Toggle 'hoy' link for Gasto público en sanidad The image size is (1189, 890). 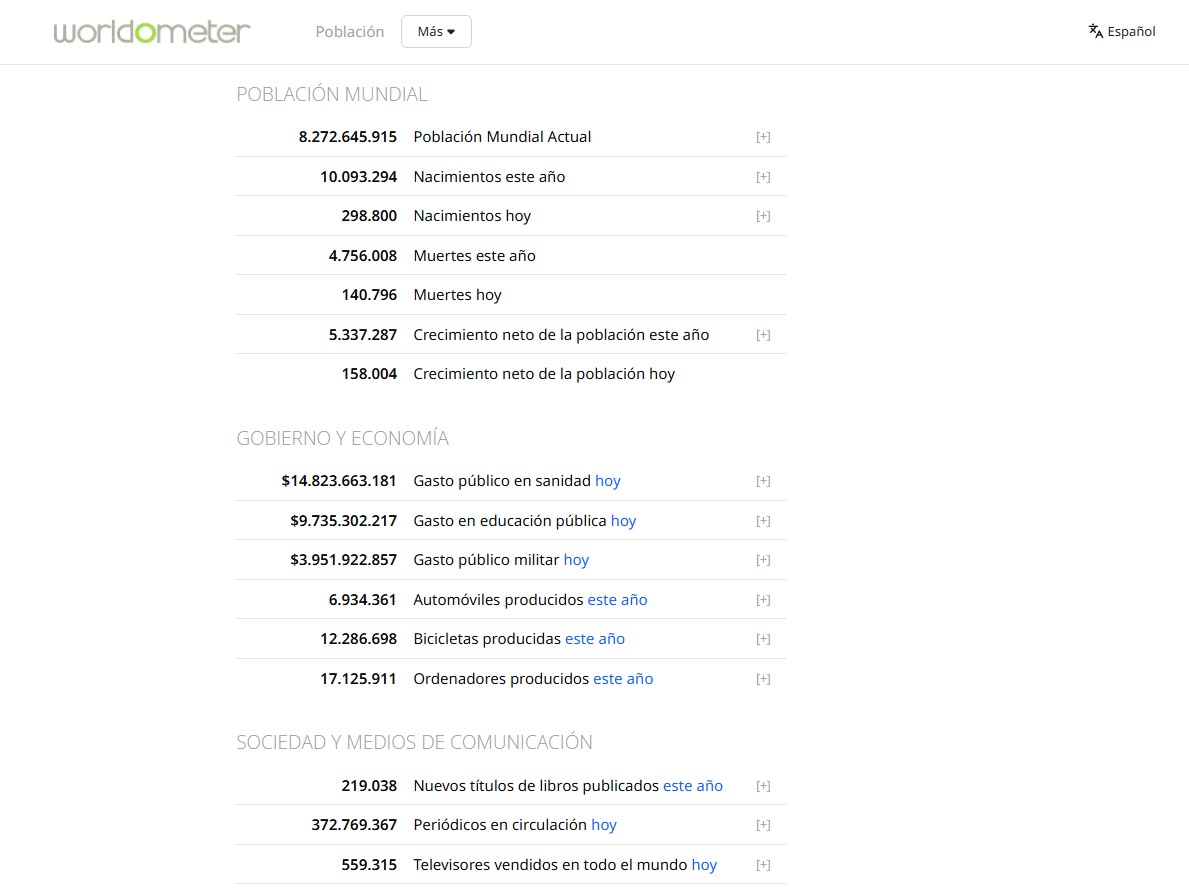pyautogui.click(x=607, y=481)
